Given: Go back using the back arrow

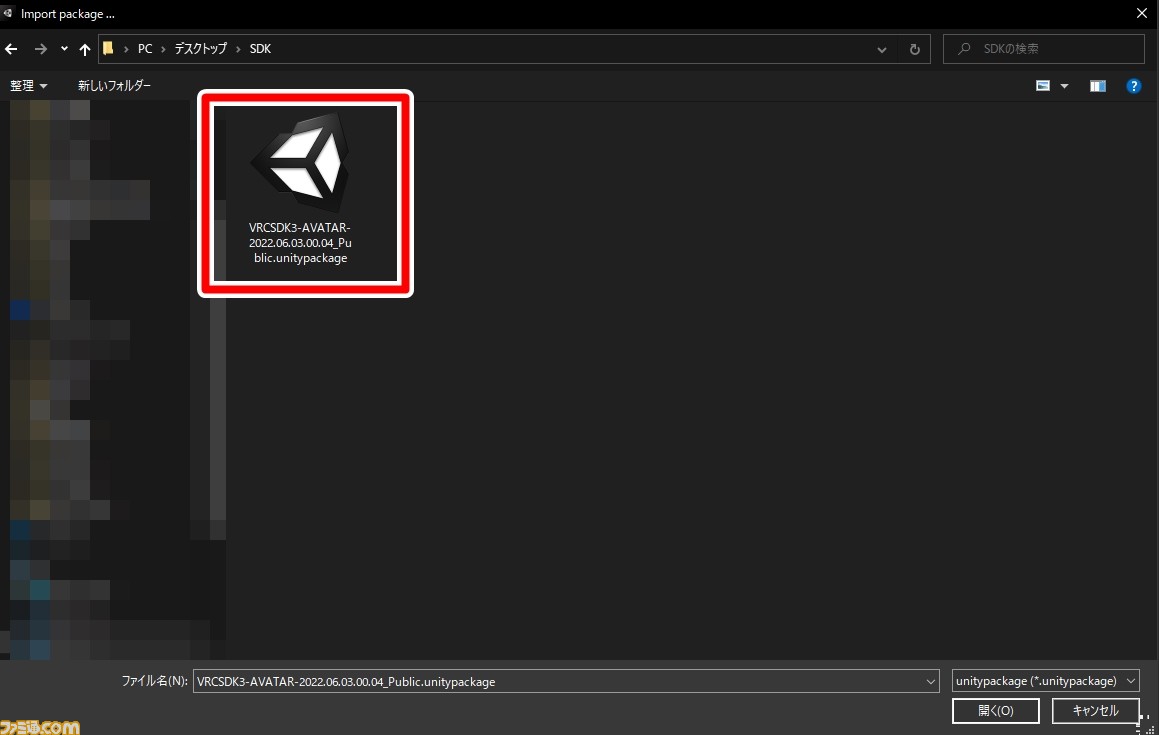Looking at the screenshot, I should coord(11,49).
